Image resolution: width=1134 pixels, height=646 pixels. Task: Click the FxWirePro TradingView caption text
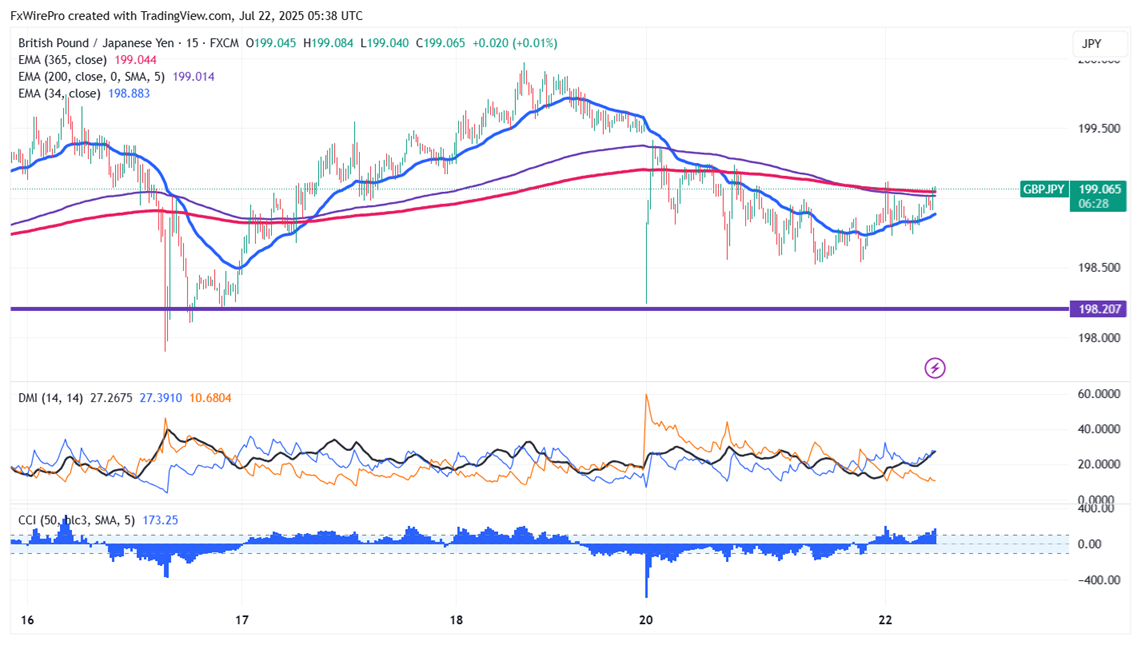tap(187, 16)
